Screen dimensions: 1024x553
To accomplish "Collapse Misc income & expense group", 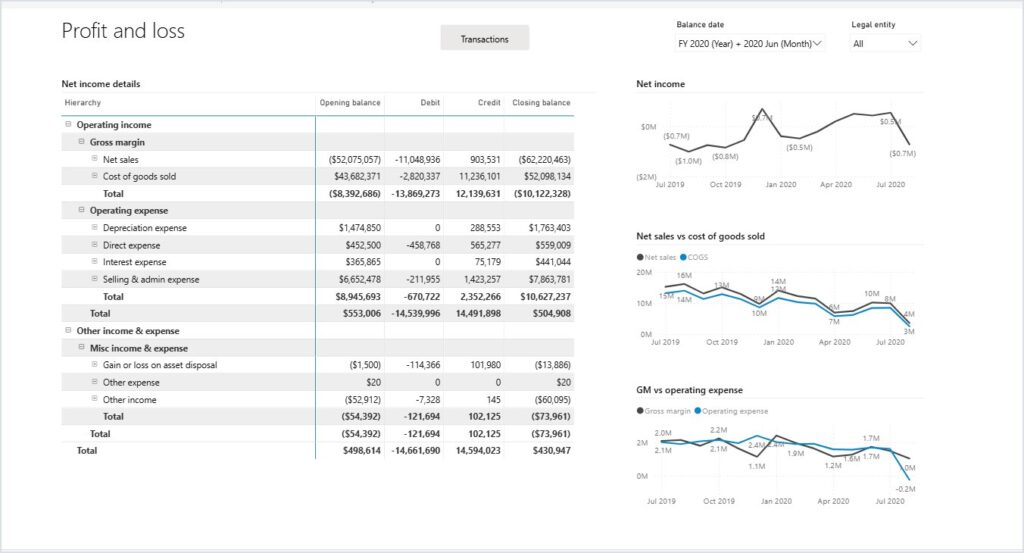I will pos(82,347).
